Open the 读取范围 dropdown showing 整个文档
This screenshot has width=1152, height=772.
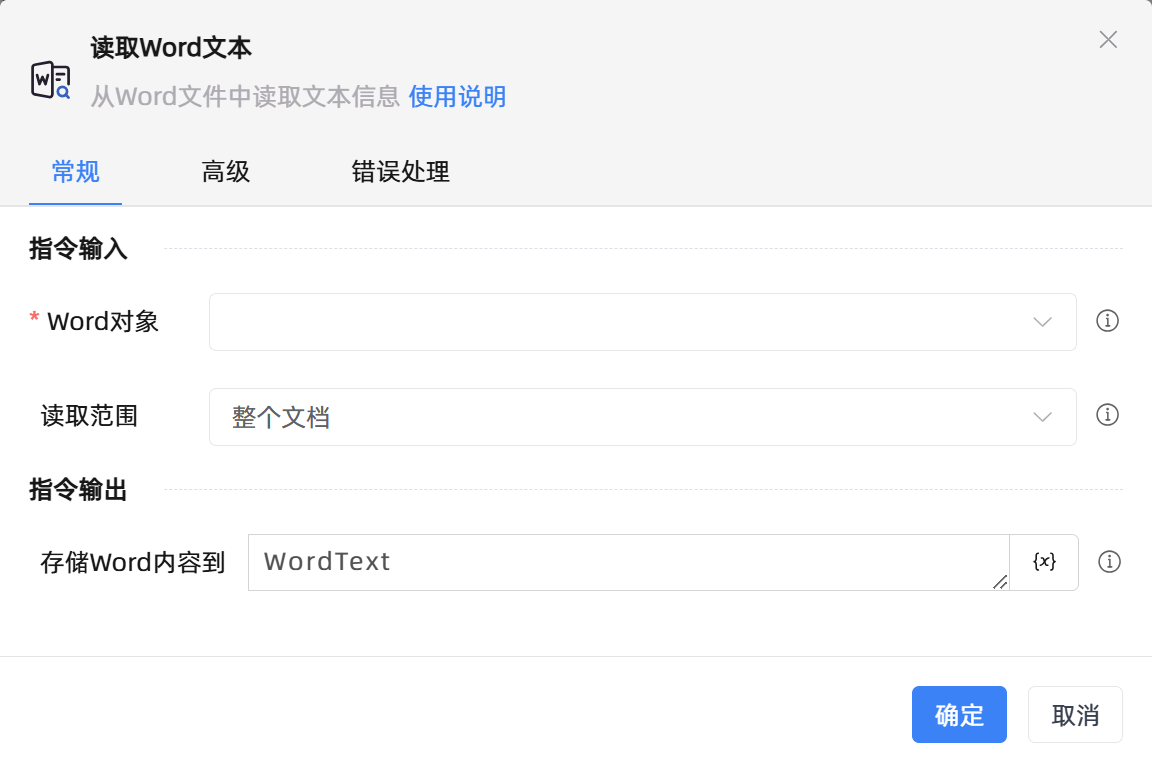coord(643,416)
